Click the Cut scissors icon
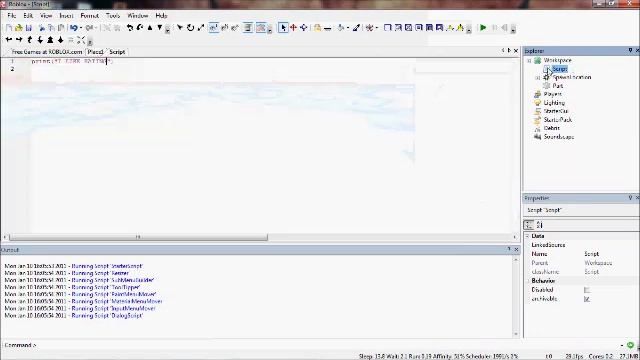The image size is (640, 360). 42,28
